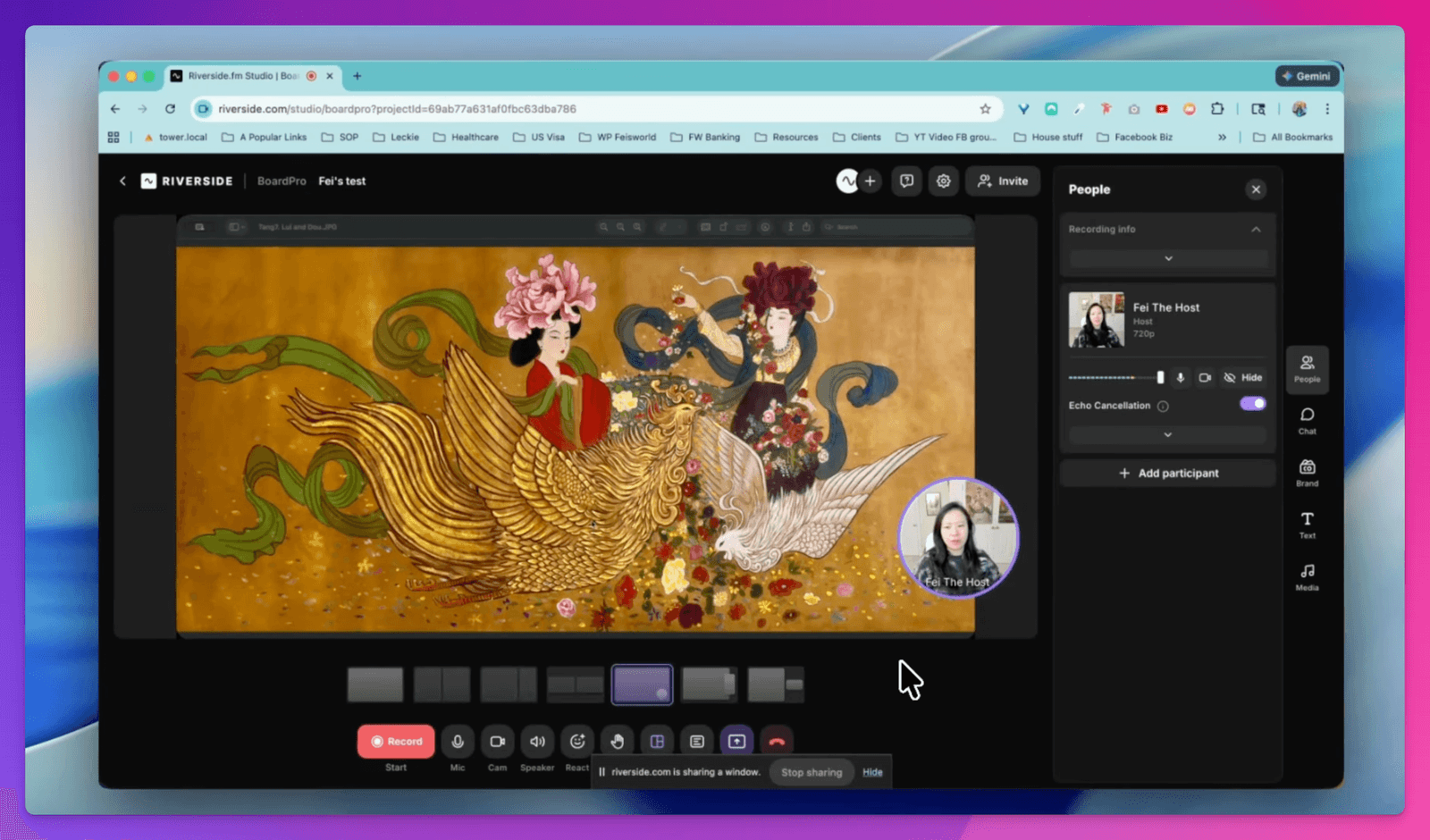Open the Clients bookmarks folder
This screenshot has width=1430, height=840.
point(856,138)
